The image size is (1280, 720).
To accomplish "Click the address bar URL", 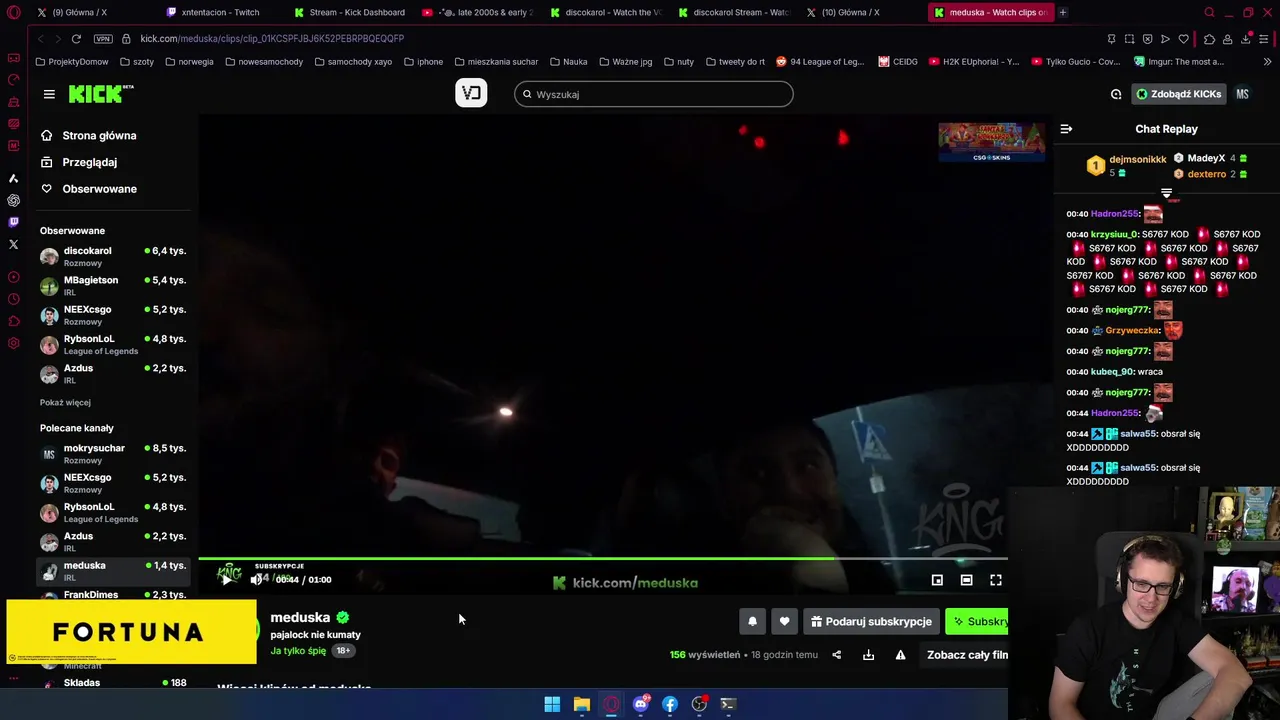I will point(272,38).
